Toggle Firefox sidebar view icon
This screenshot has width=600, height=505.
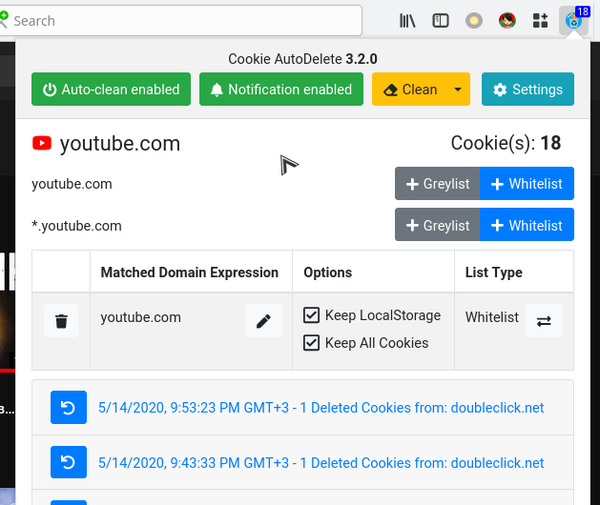(440, 20)
